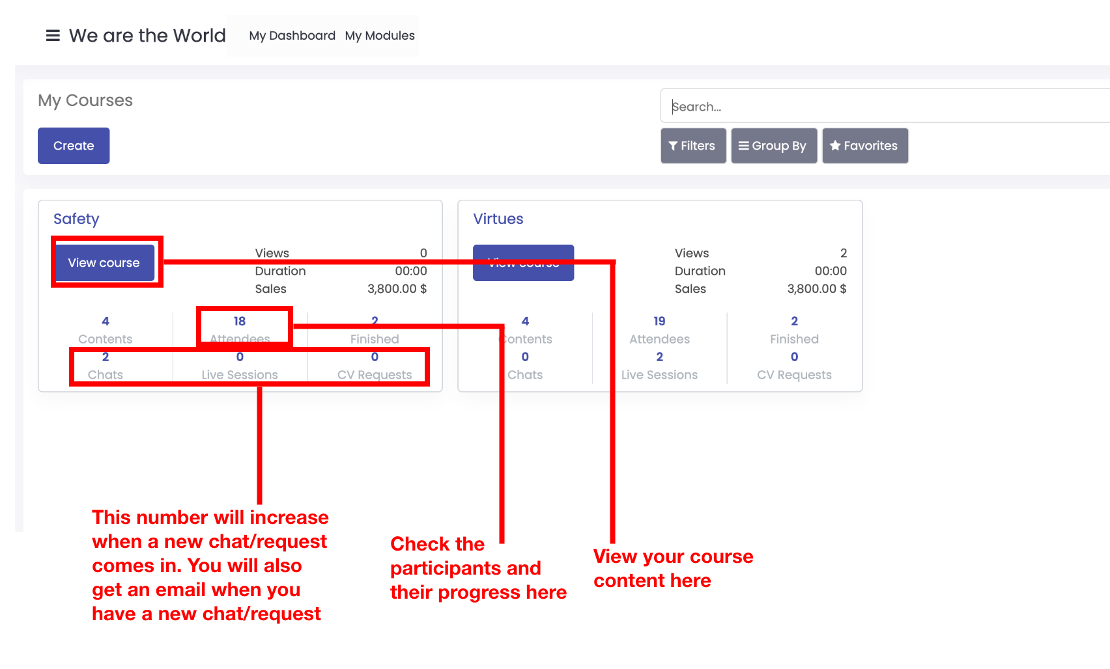The width and height of the screenshot is (1110, 669).
Task: Go to My Dashboard menu
Action: [x=292, y=36]
